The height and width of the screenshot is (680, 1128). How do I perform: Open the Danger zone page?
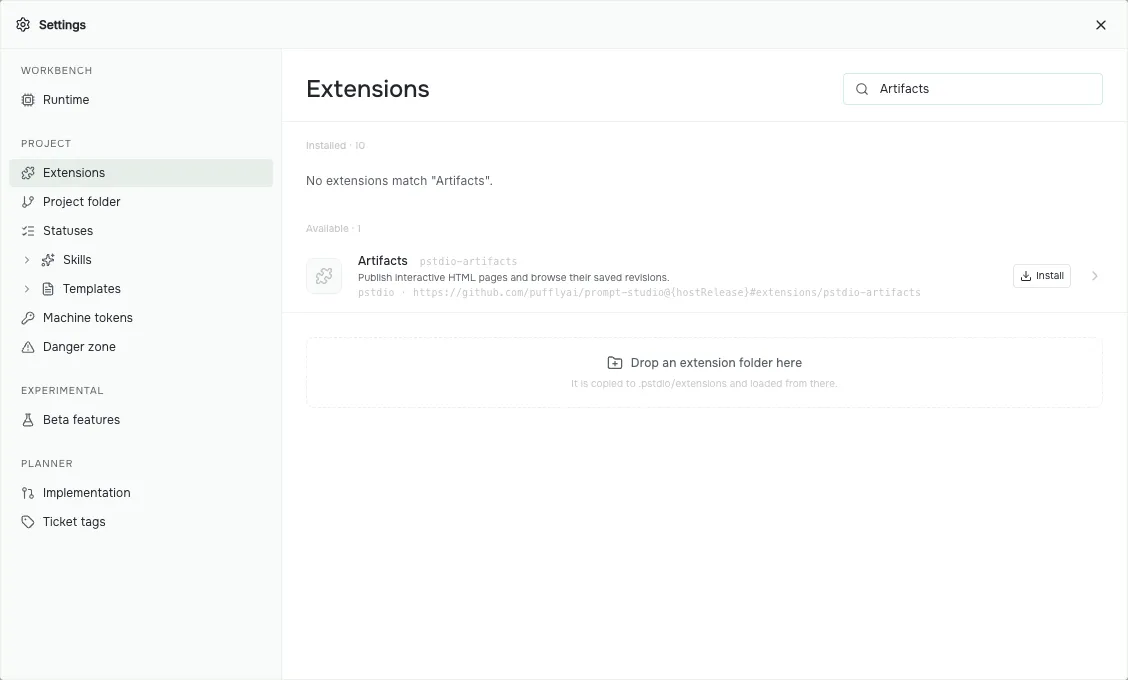141,347
